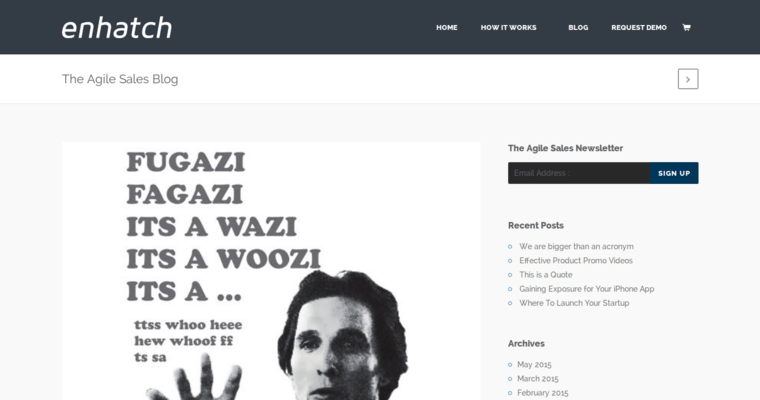Open 'Gaining Exposure for Your iPhone App'

pyautogui.click(x=586, y=288)
